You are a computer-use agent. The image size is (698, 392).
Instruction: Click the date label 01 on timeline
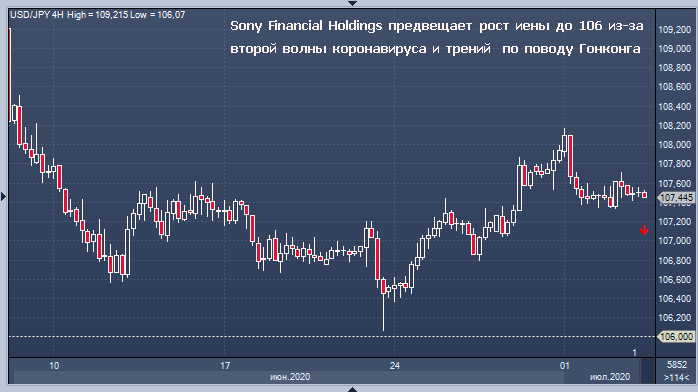click(564, 366)
